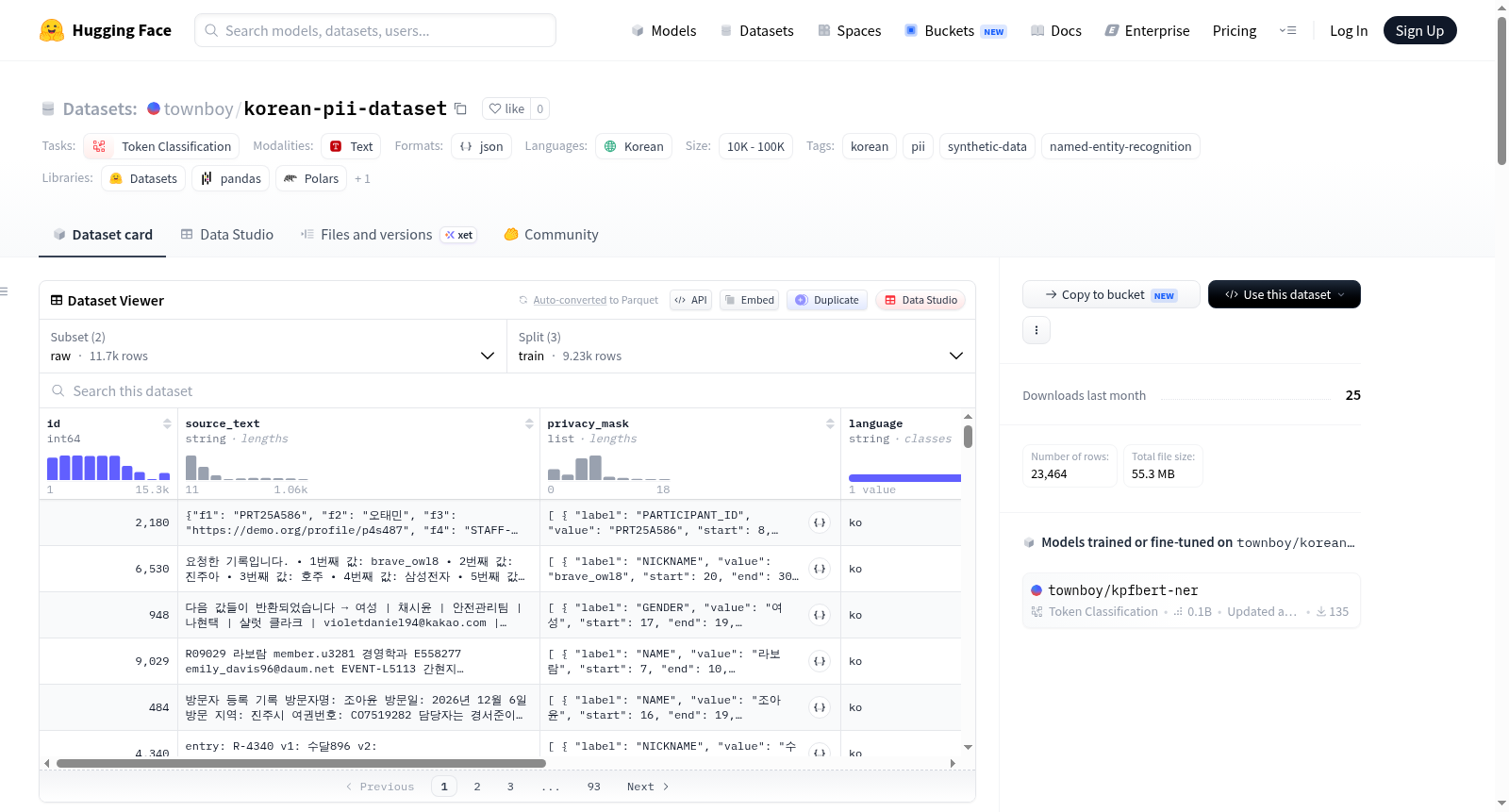The image size is (1509, 812).
Task: Click the page's vertical scrollbar
Action: point(1501,91)
